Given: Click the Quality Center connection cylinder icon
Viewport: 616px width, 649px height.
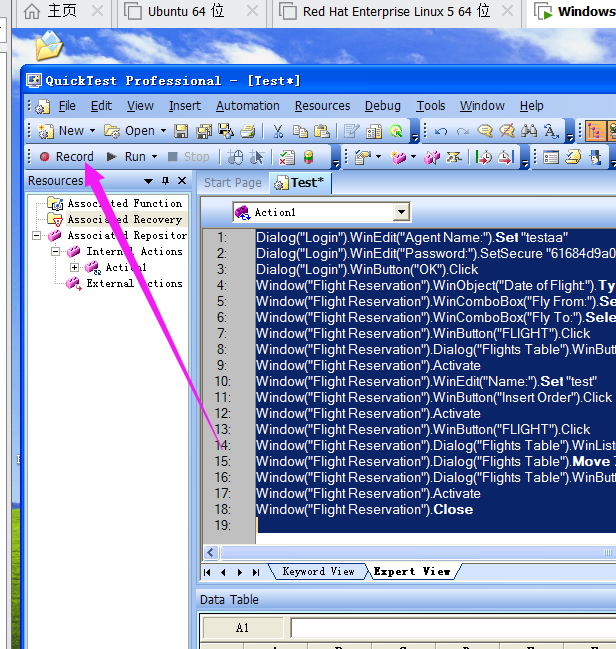Looking at the screenshot, I should tap(308, 157).
